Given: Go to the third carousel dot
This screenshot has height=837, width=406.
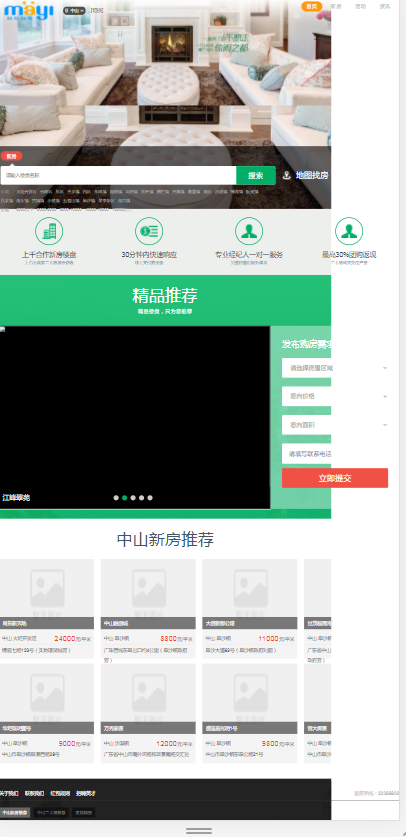Looking at the screenshot, I should (133, 498).
